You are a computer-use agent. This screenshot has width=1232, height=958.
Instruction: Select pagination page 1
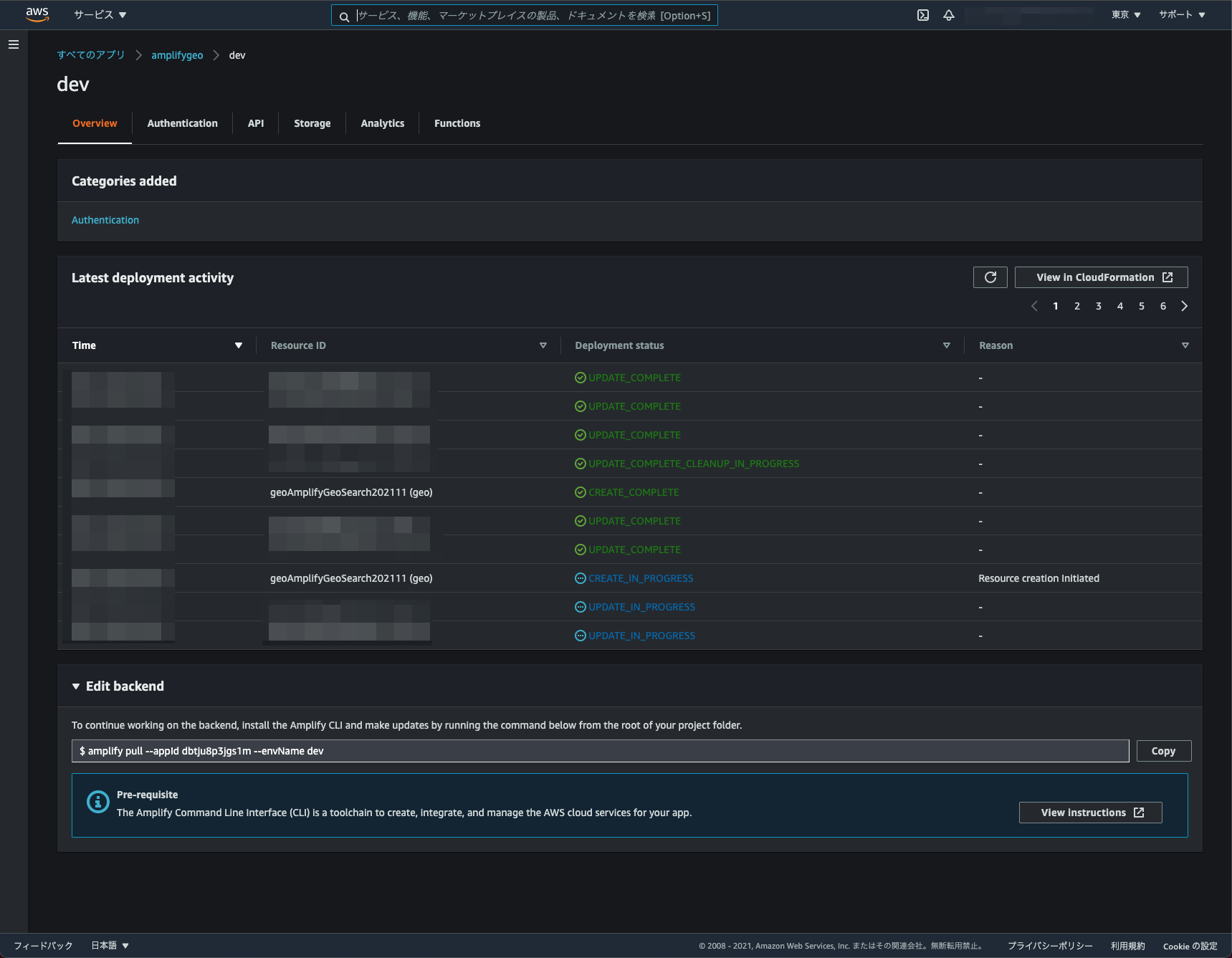point(1056,306)
